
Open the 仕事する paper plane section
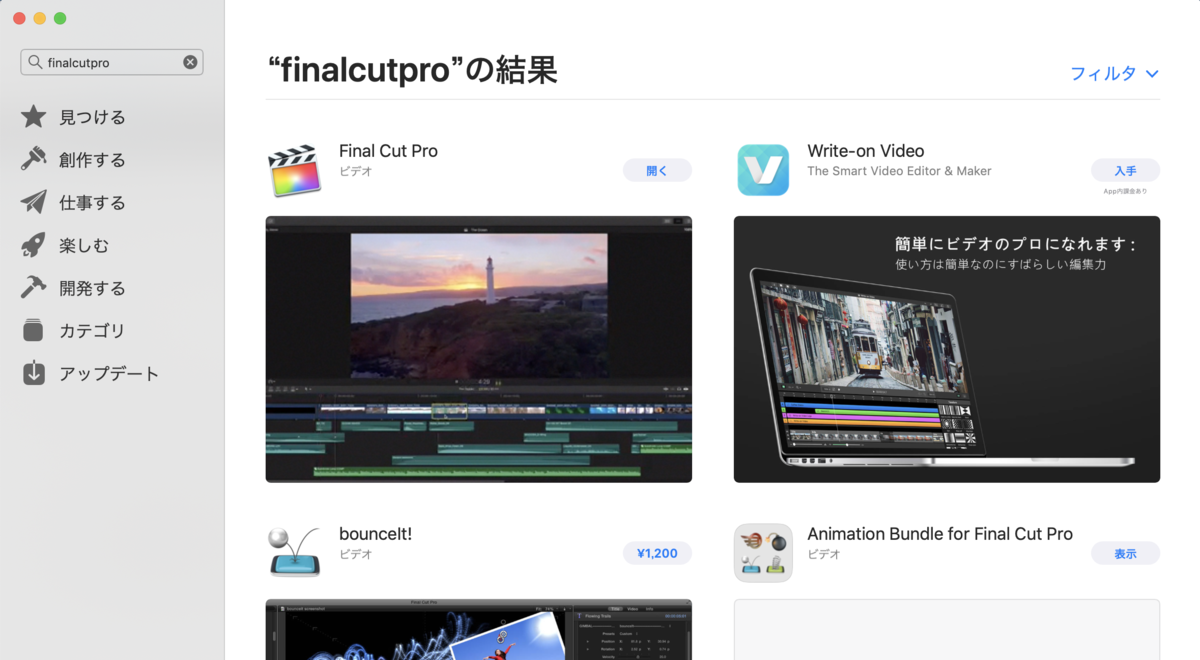click(x=33, y=202)
